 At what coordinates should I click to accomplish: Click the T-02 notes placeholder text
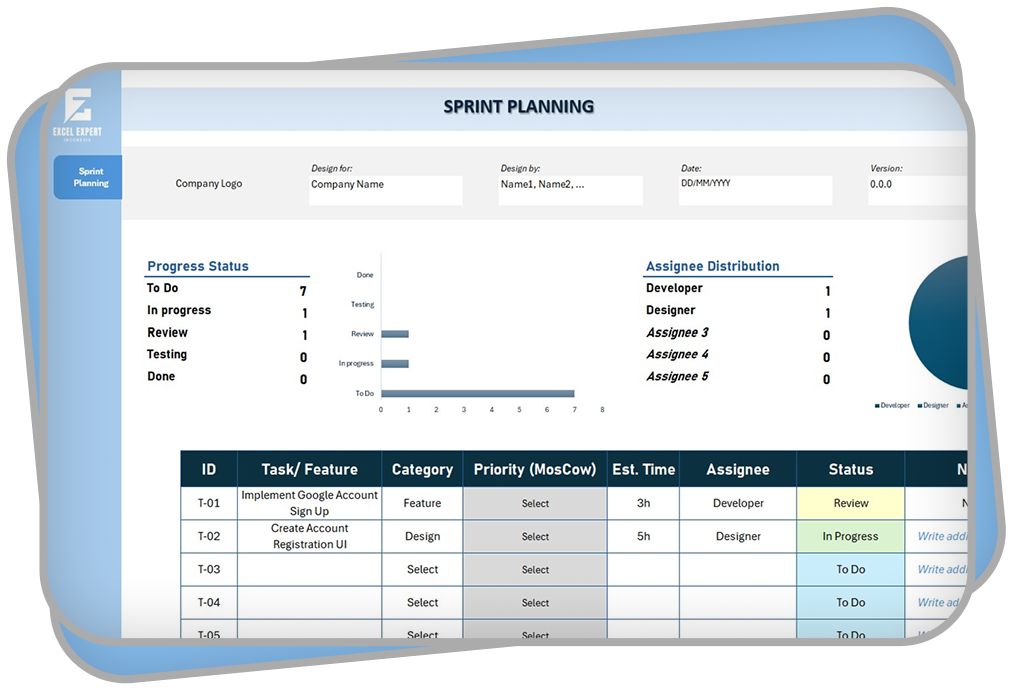pyautogui.click(x=942, y=537)
